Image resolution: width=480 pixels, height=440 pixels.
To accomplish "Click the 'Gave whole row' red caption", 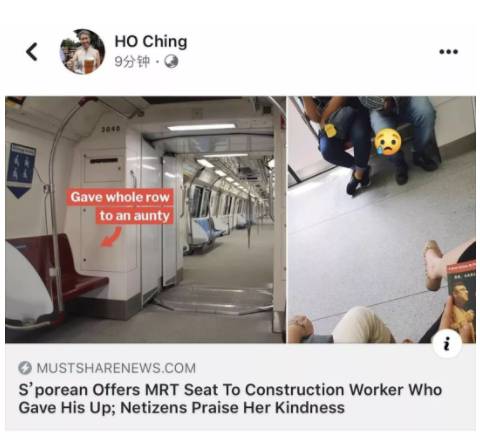I will pyautogui.click(x=120, y=197).
